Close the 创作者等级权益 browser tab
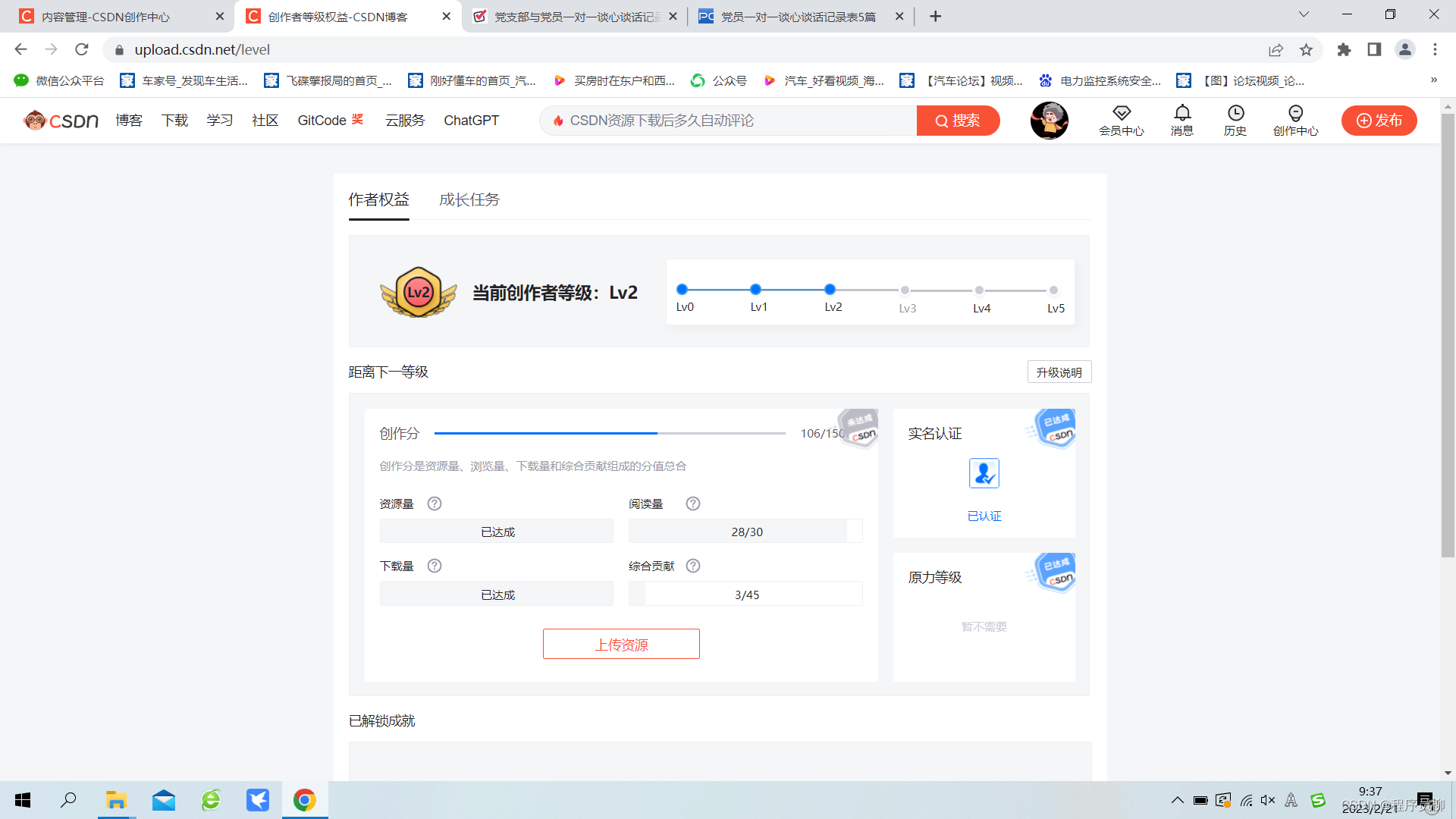 click(446, 16)
